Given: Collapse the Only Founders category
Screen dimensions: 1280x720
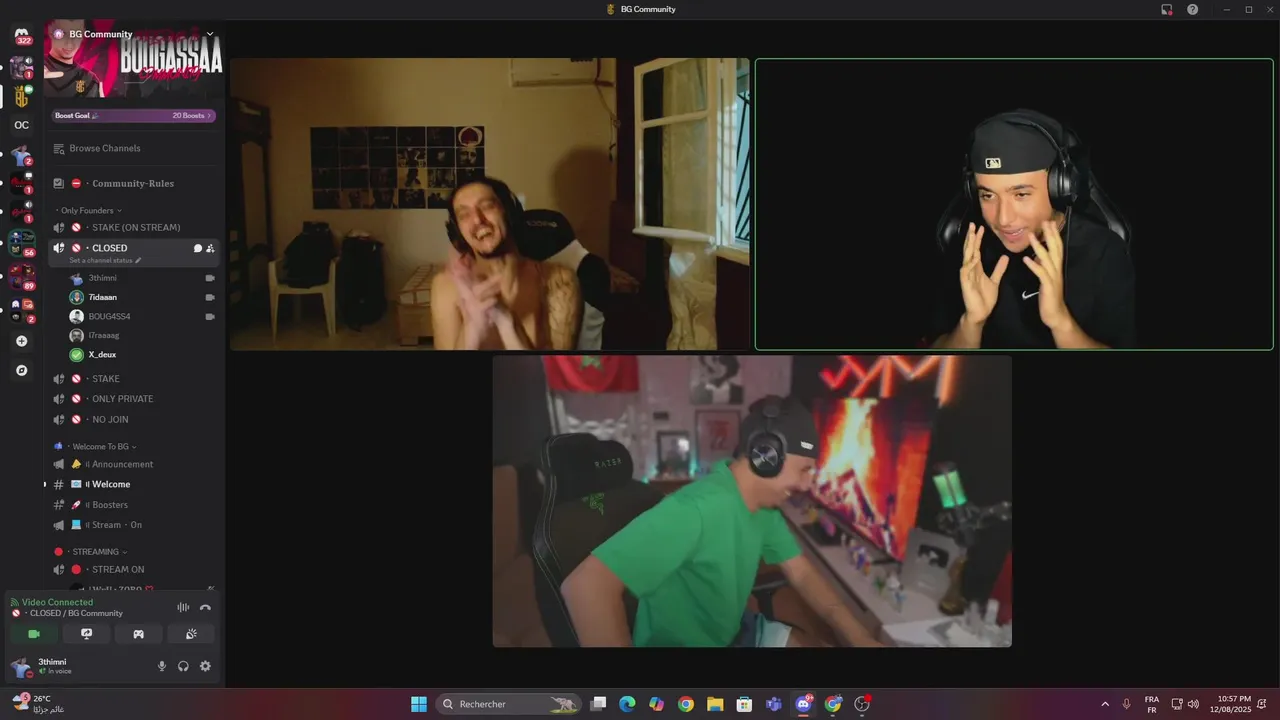Looking at the screenshot, I should (90, 211).
